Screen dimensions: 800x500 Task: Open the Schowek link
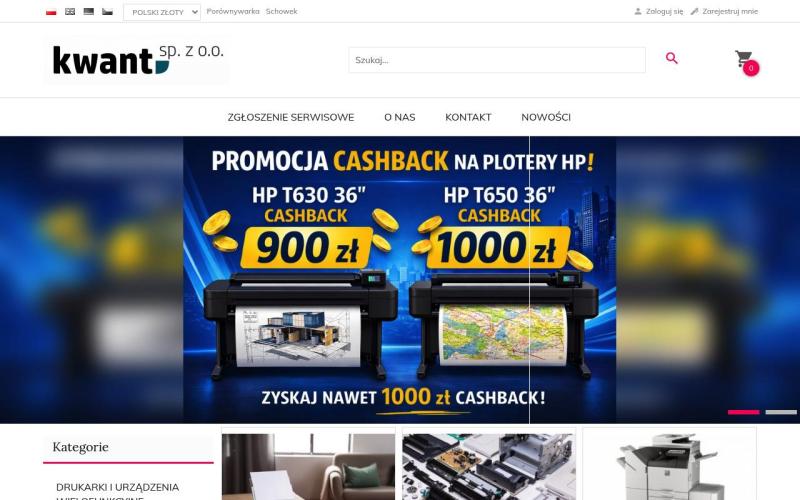coord(281,11)
